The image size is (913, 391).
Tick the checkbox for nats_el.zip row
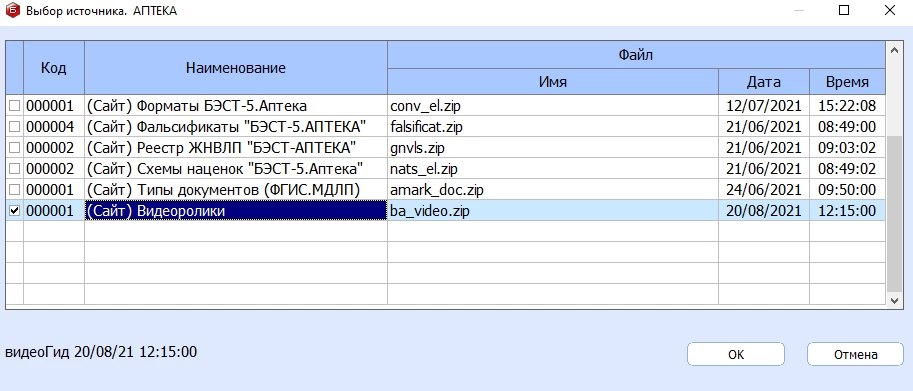tap(15, 169)
